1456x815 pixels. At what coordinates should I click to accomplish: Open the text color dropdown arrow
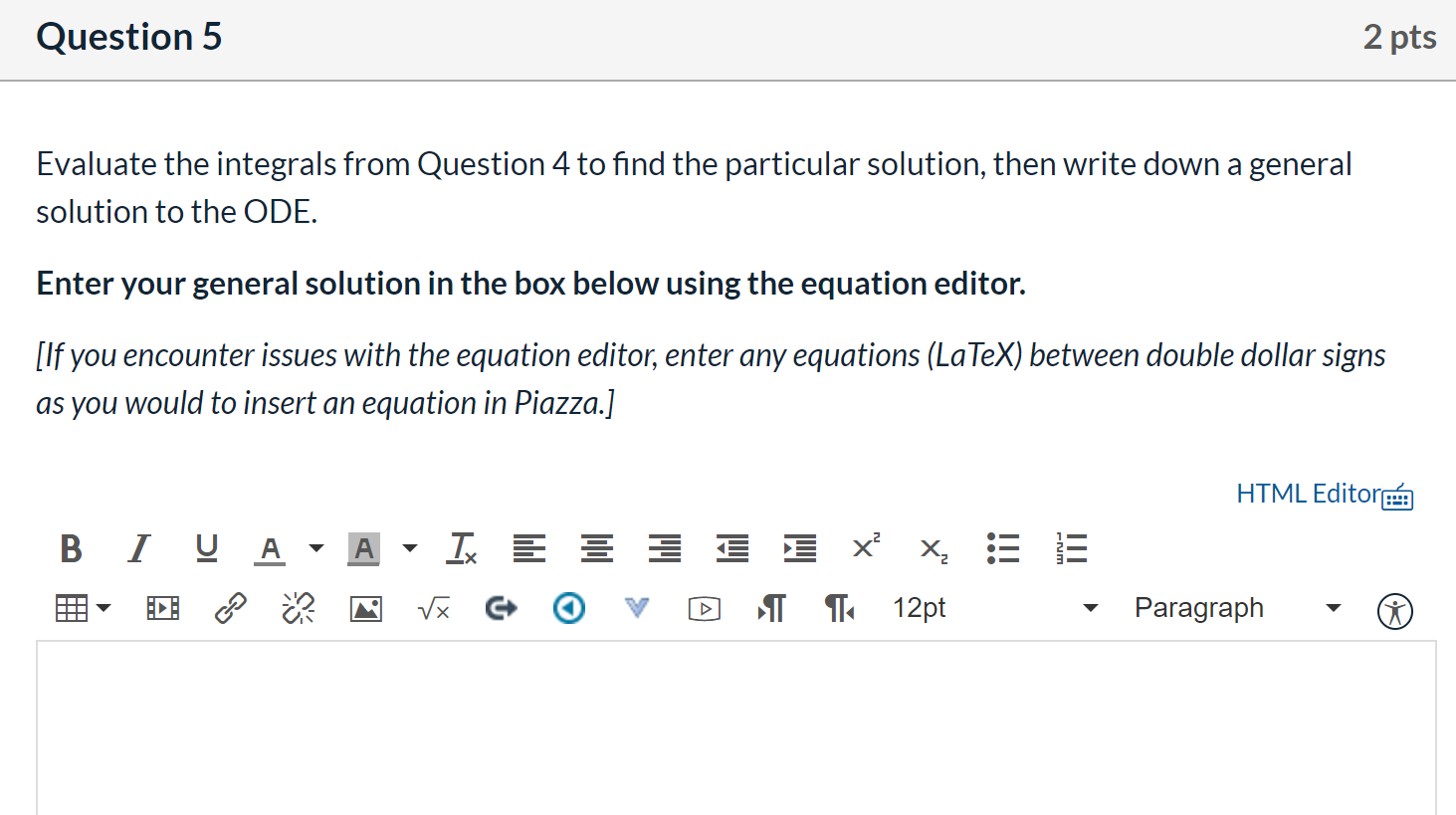[316, 548]
